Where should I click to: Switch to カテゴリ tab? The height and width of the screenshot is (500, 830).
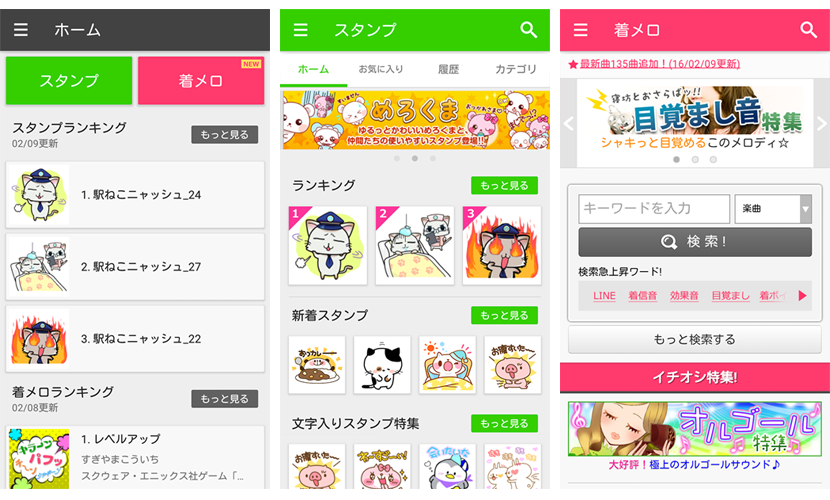516,69
